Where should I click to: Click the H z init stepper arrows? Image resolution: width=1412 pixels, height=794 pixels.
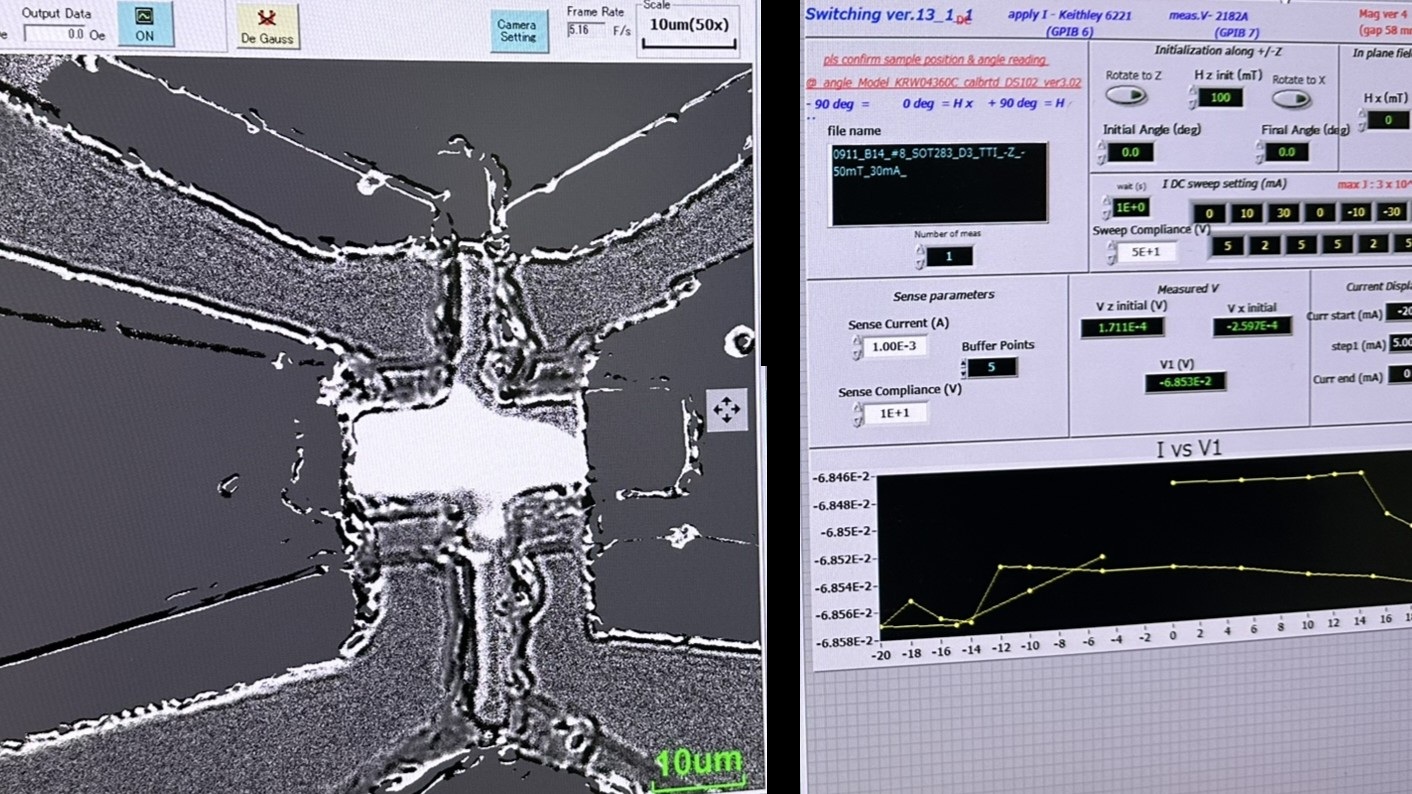(x=1192, y=97)
